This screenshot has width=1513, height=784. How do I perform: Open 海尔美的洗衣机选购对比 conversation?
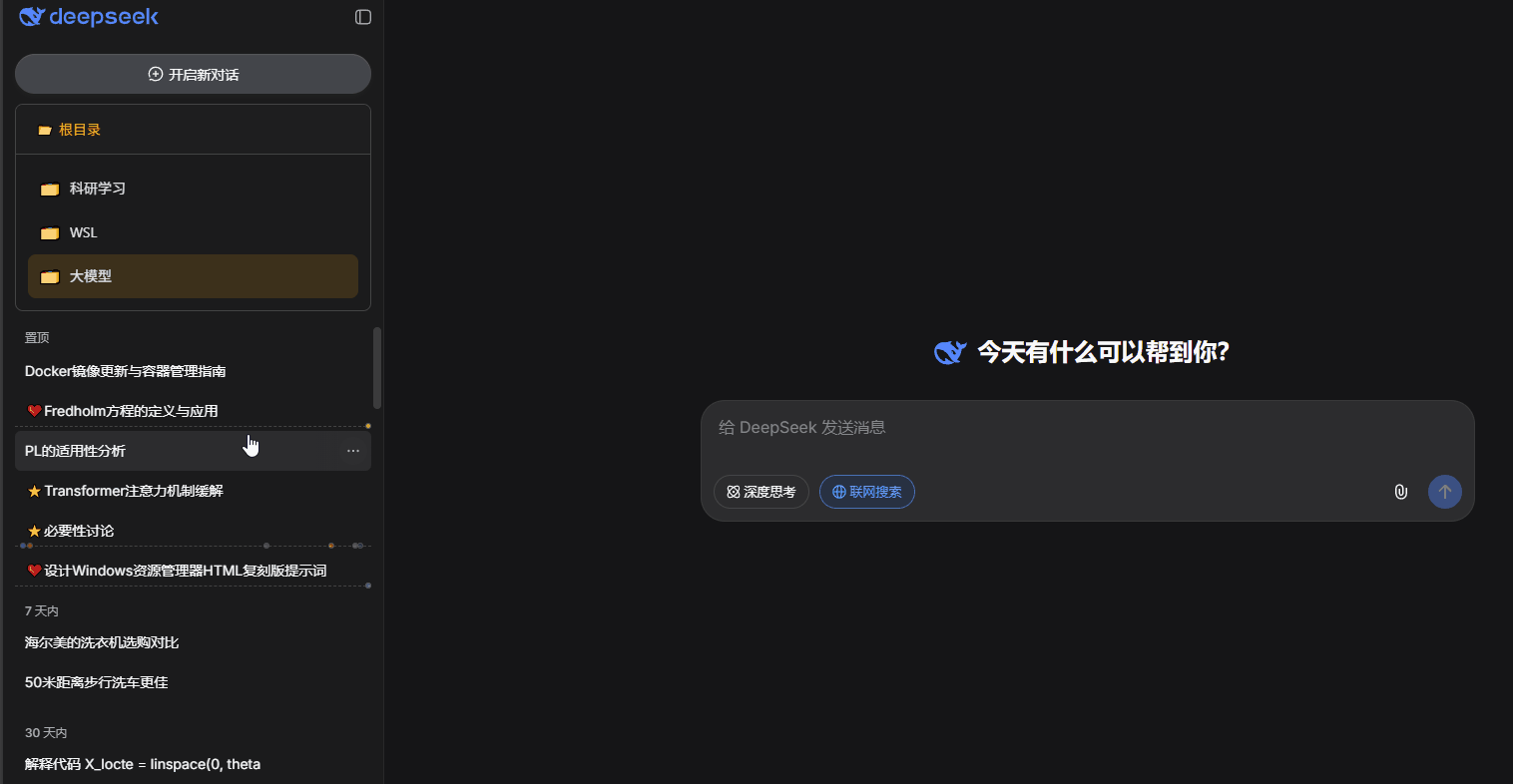tap(102, 642)
